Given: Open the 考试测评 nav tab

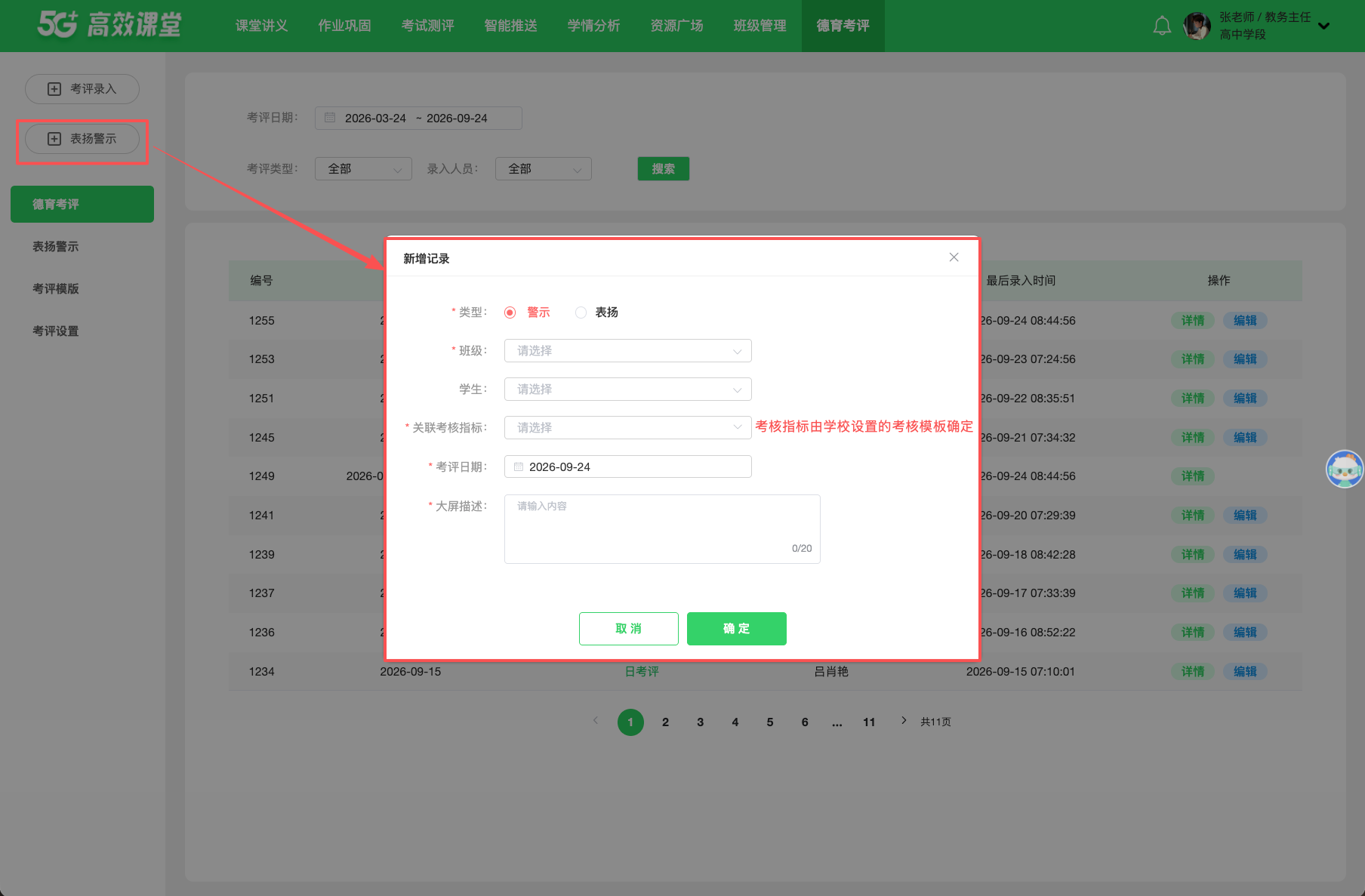Looking at the screenshot, I should pos(428,26).
